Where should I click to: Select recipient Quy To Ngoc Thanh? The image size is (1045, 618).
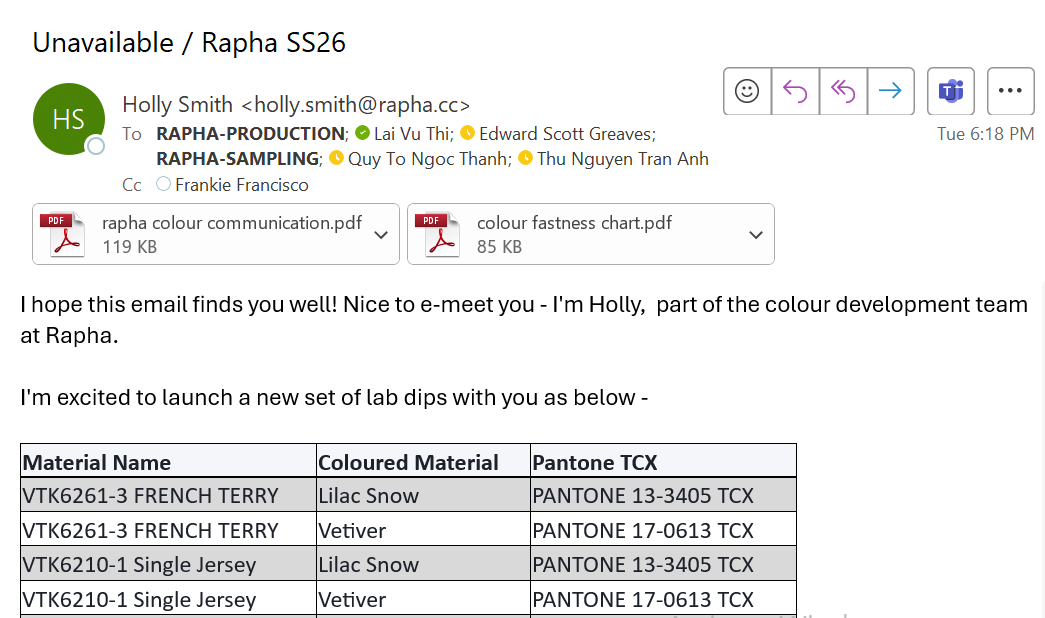429,159
